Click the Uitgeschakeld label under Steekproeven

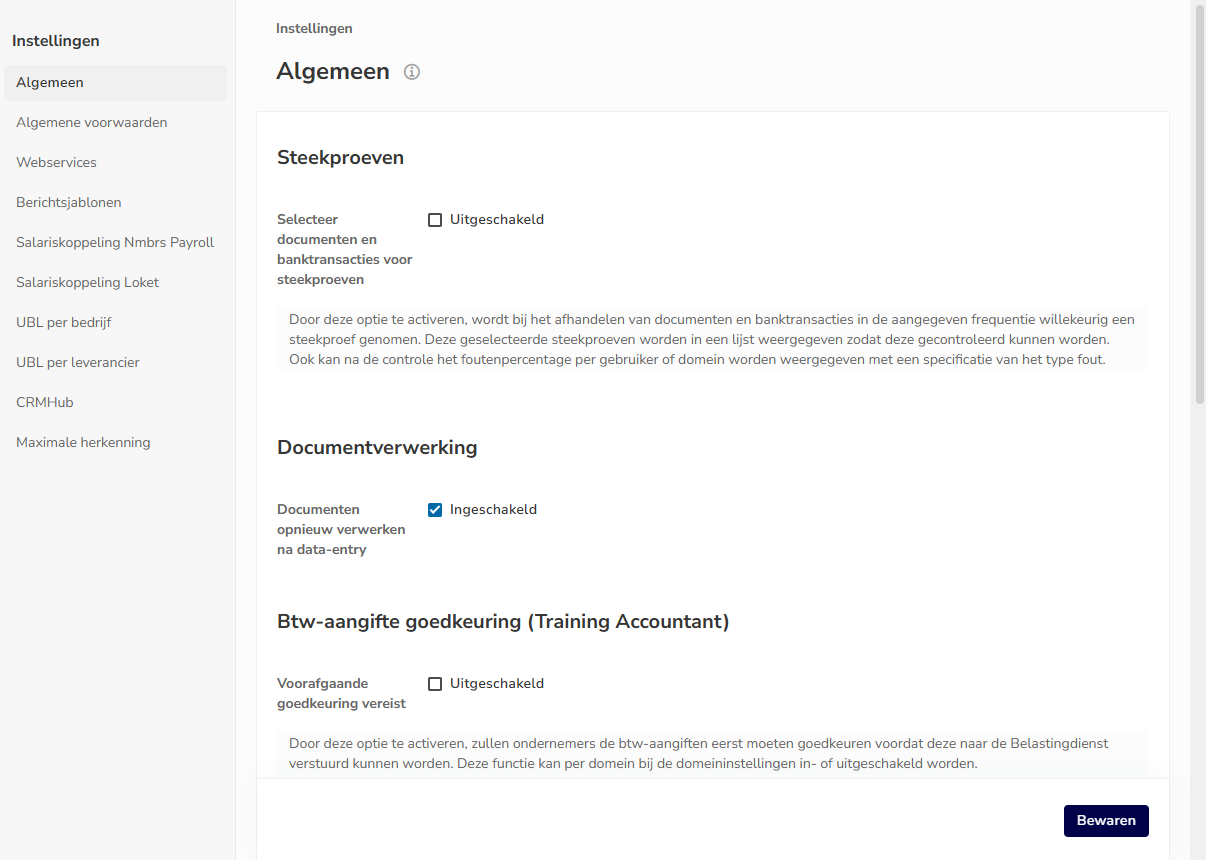tap(497, 220)
